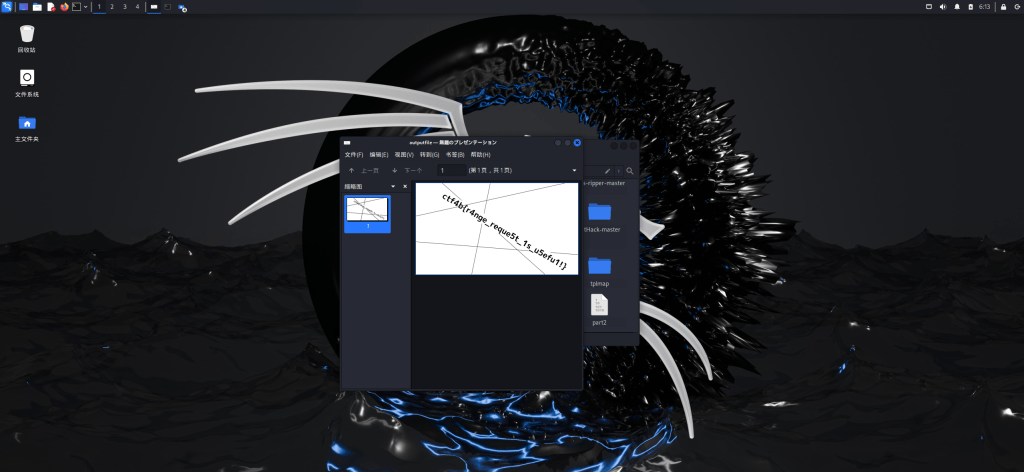Switch to workspace 2
This screenshot has width=1024, height=472.
click(x=112, y=7)
